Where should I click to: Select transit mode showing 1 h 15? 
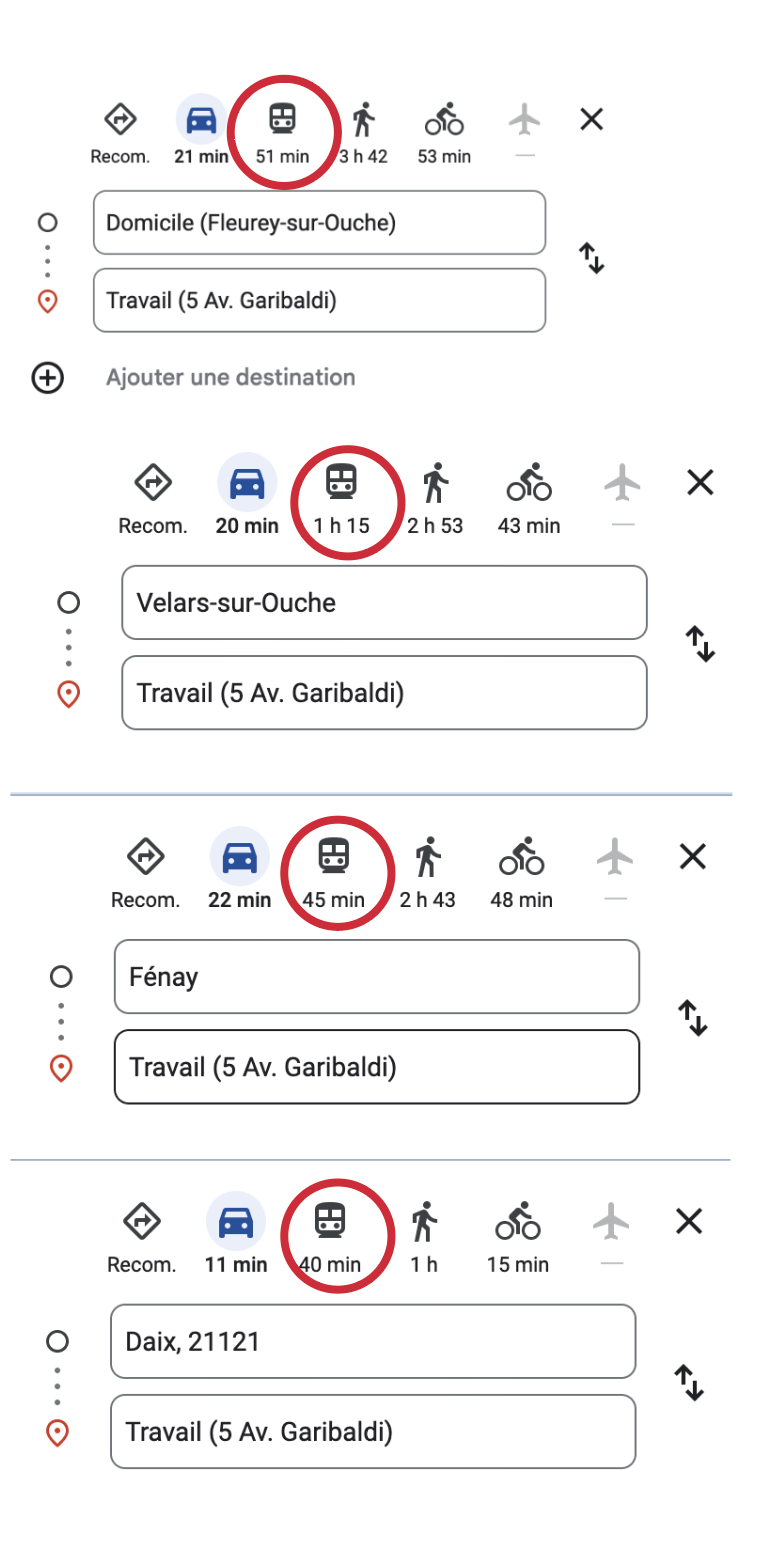[x=343, y=484]
